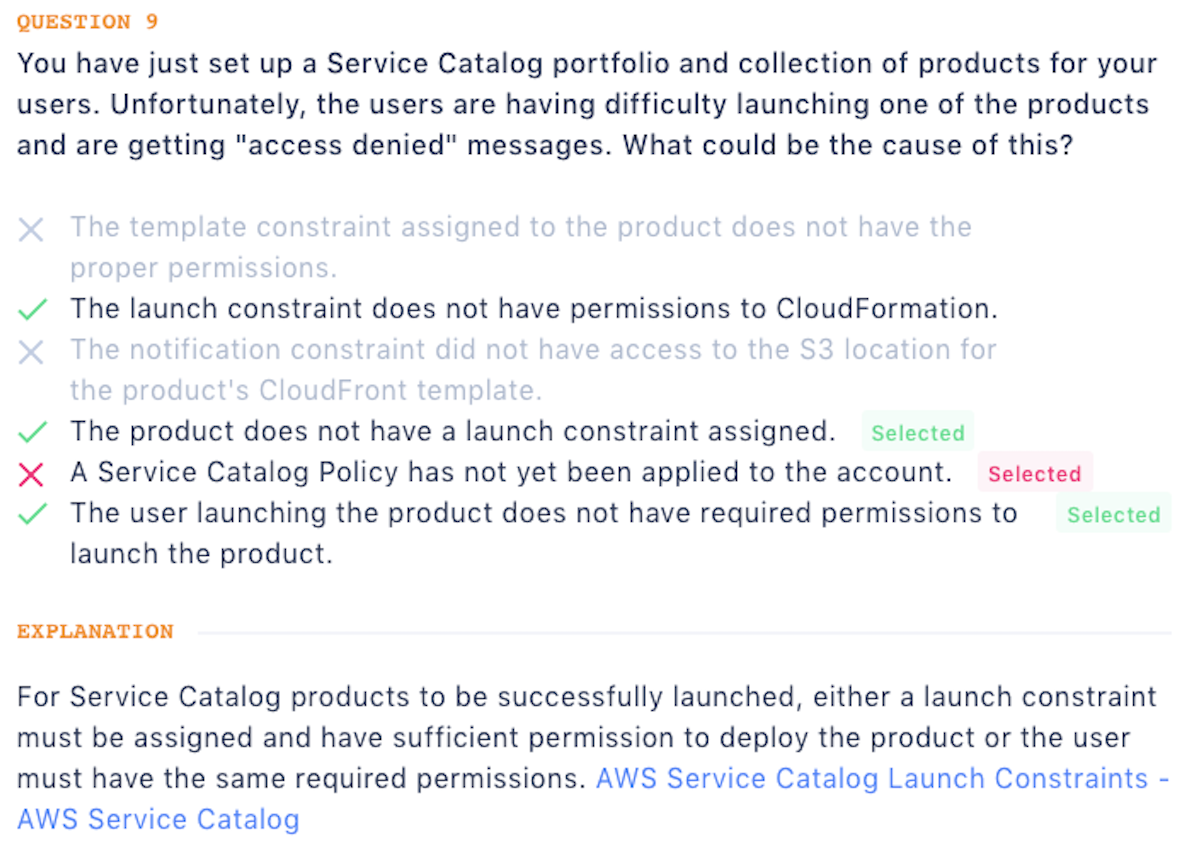Click gray X beside notification constraint answer
1190x852 pixels.
[x=31, y=352]
